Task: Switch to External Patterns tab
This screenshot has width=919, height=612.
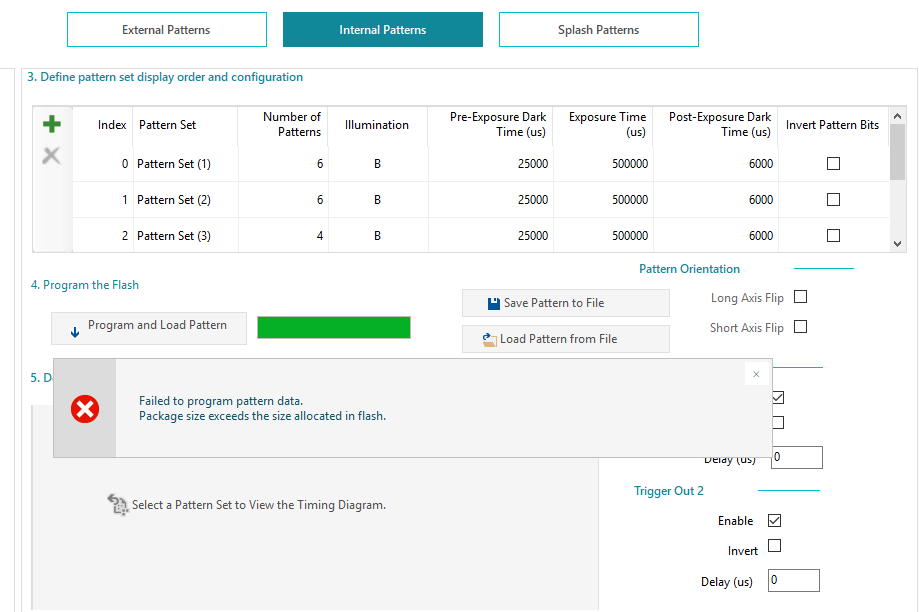Action: tap(167, 30)
